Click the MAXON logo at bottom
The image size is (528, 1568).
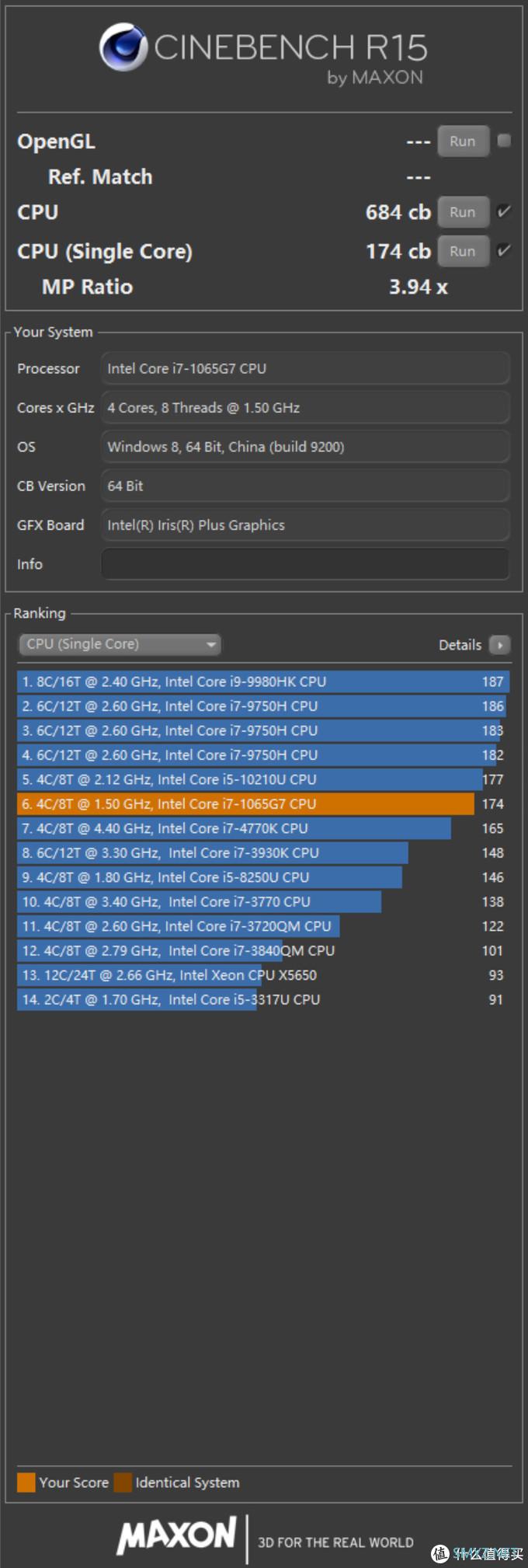click(x=176, y=1535)
